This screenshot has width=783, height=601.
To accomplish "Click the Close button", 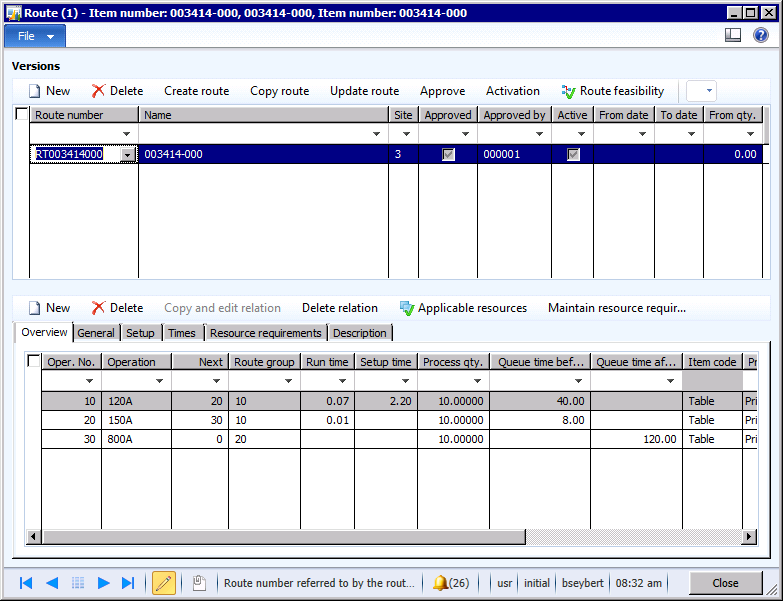I will tap(725, 583).
